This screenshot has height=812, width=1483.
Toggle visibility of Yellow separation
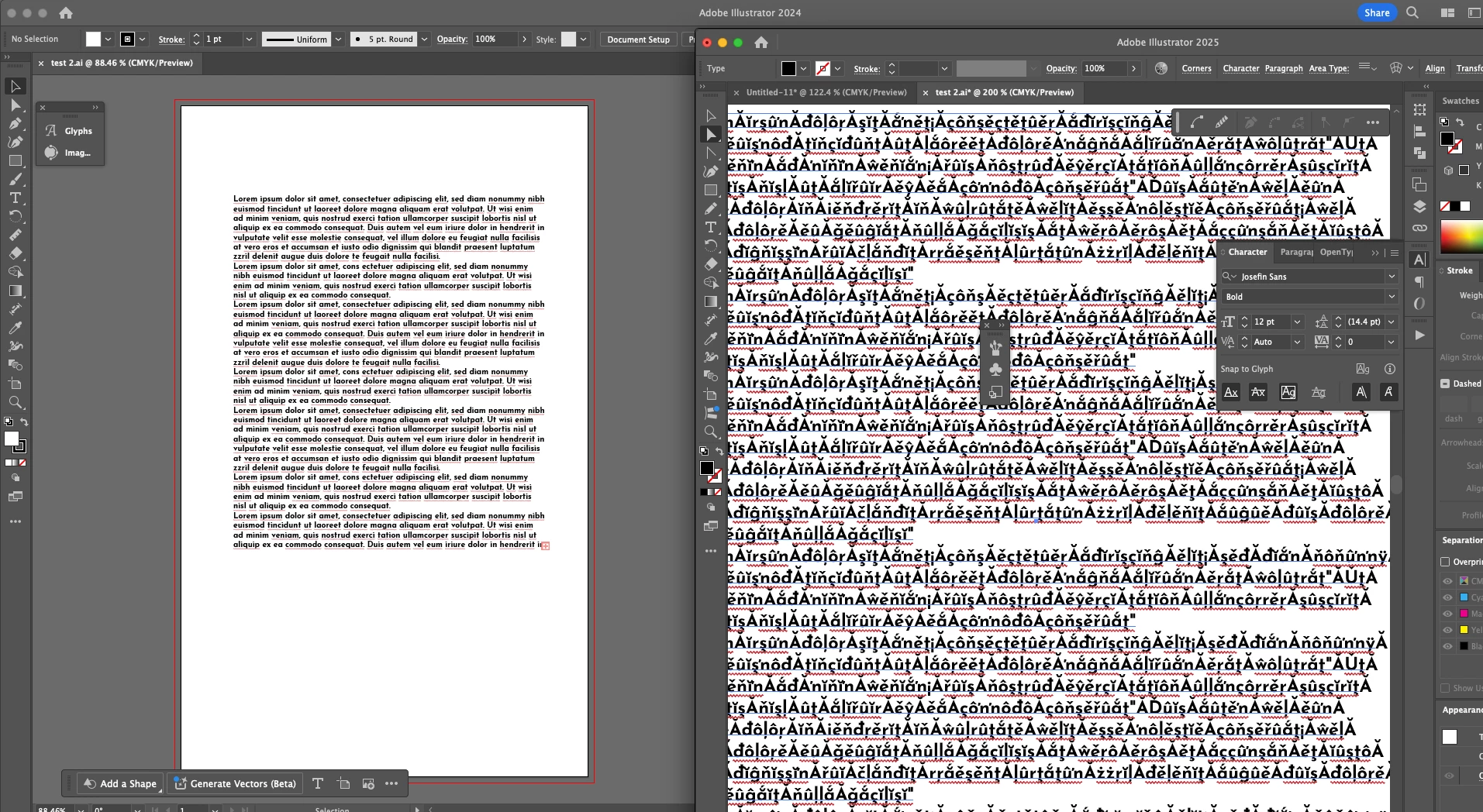tap(1447, 630)
